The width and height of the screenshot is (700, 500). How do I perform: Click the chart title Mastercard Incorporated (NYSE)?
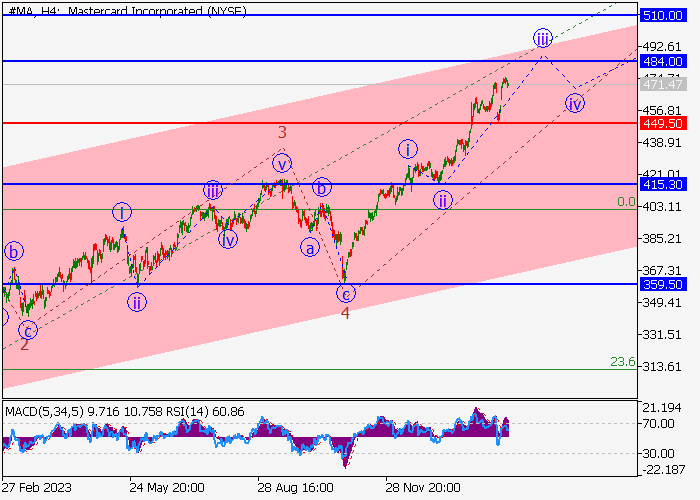coord(157,11)
